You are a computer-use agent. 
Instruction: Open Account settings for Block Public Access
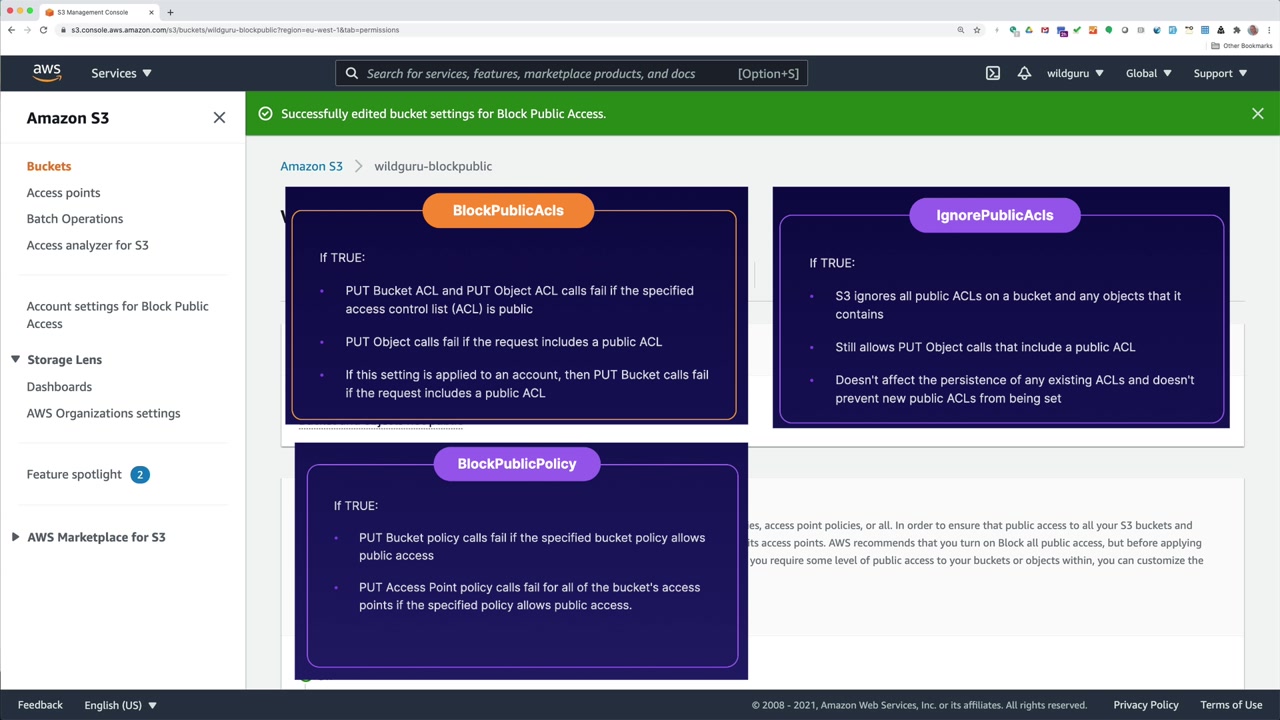pos(117,315)
